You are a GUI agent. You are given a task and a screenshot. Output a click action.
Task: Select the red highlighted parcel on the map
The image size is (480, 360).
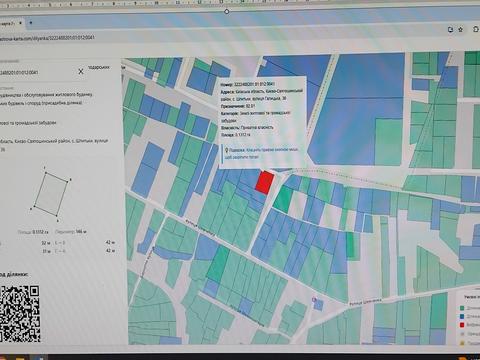[265, 182]
